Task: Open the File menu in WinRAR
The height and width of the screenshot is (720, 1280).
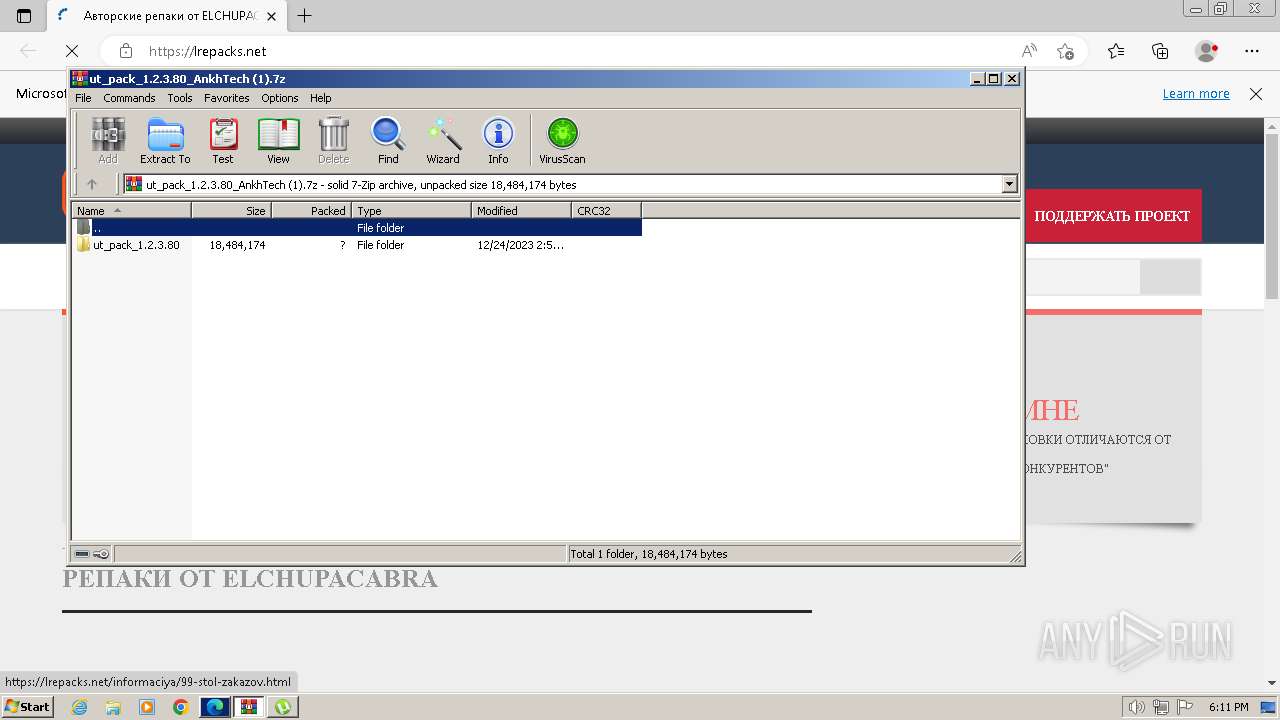Action: point(83,98)
